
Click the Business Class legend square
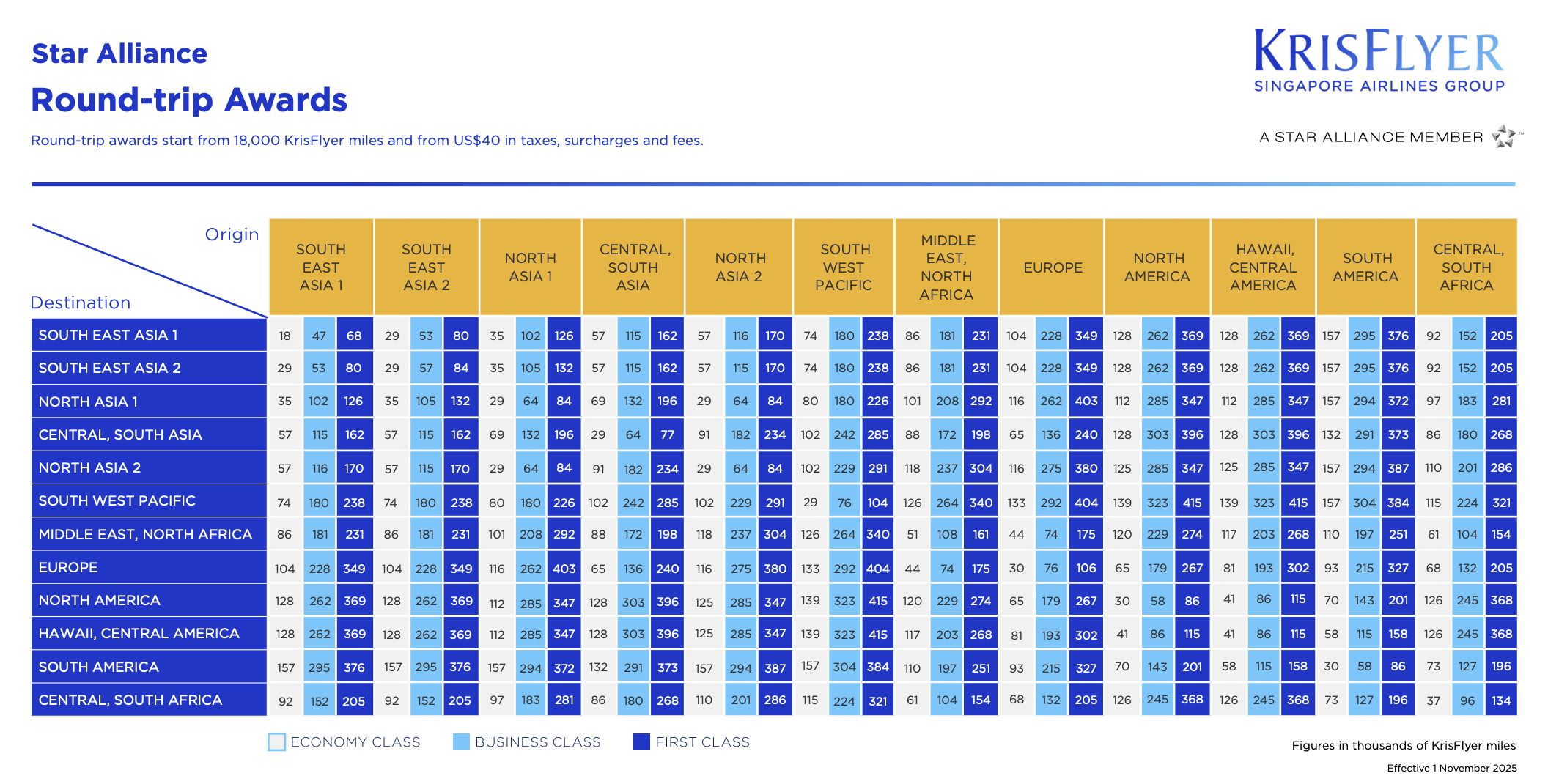pos(462,742)
